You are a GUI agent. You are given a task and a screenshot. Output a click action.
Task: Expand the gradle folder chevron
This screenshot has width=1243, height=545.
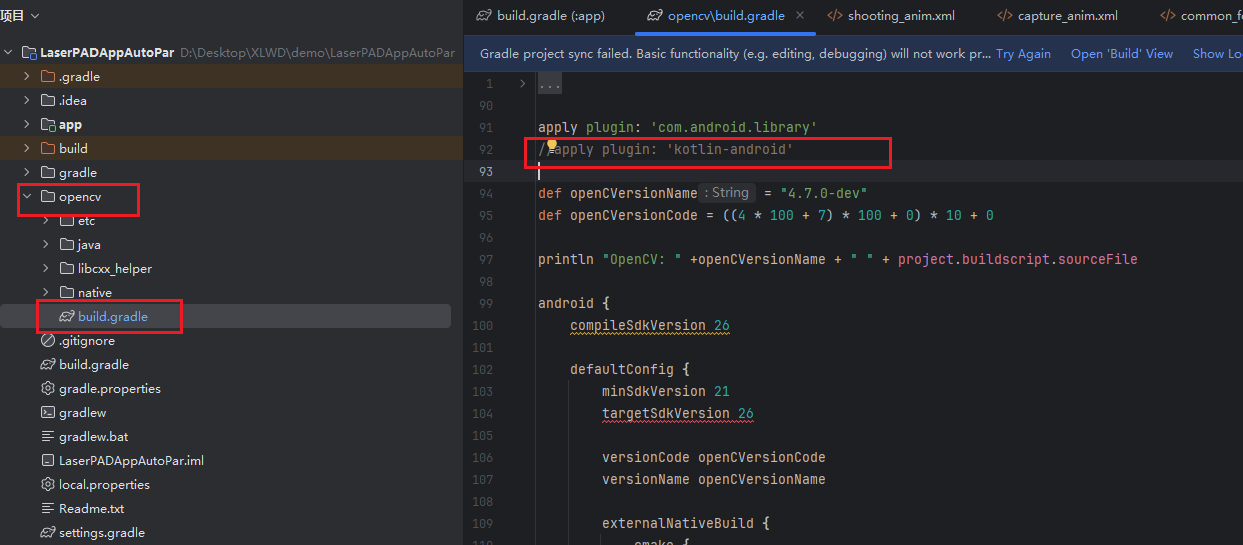click(x=28, y=172)
